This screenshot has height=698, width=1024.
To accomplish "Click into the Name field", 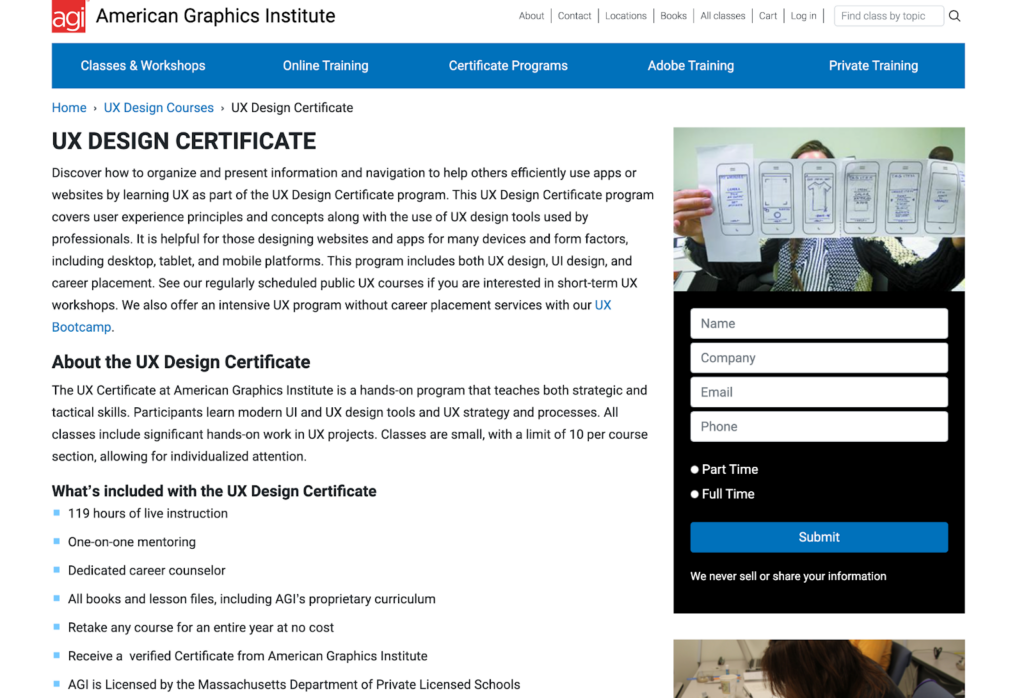I will (819, 323).
